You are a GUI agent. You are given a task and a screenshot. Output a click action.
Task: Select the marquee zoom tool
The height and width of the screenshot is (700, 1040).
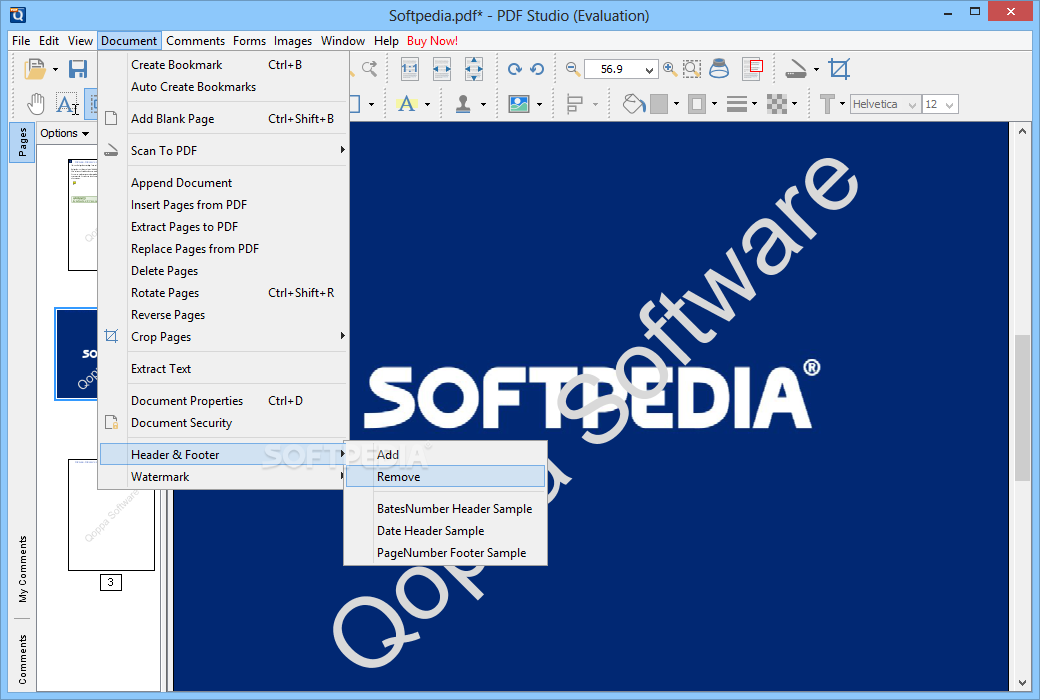point(692,69)
